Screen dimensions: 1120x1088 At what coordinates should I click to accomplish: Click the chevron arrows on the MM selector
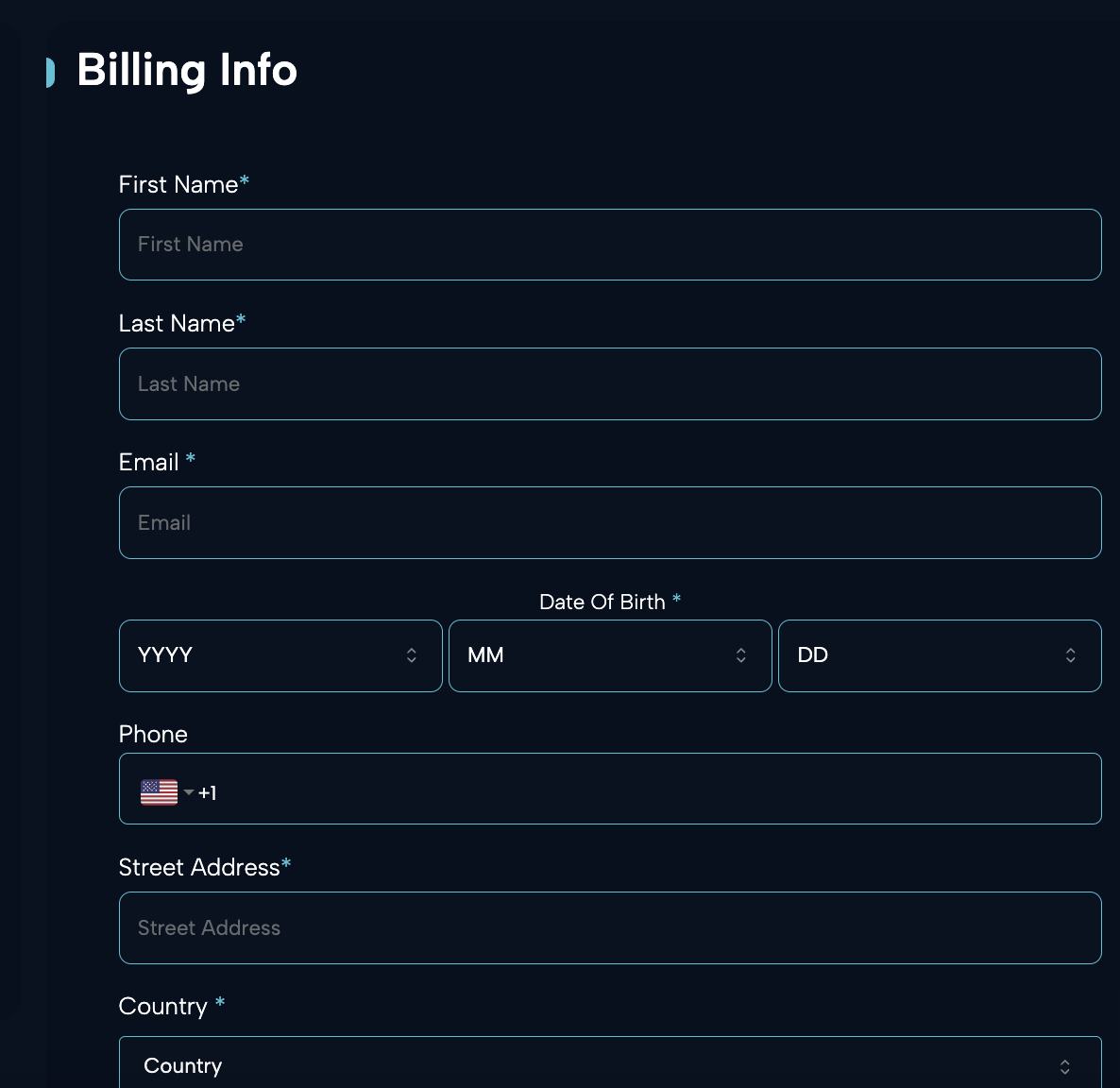[x=740, y=655]
